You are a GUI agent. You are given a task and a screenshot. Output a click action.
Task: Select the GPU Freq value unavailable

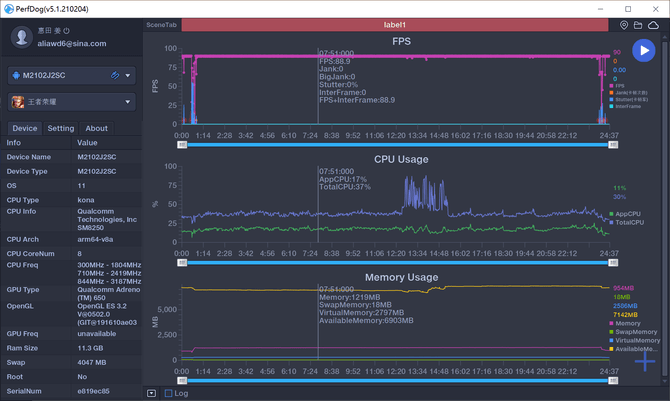point(97,334)
